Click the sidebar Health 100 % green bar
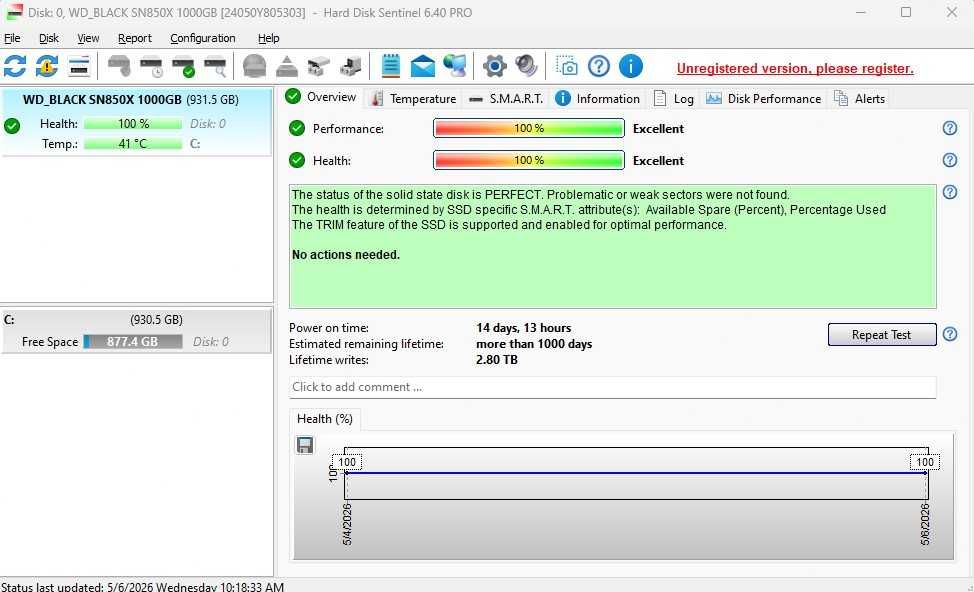The height and width of the screenshot is (592, 974). click(133, 124)
